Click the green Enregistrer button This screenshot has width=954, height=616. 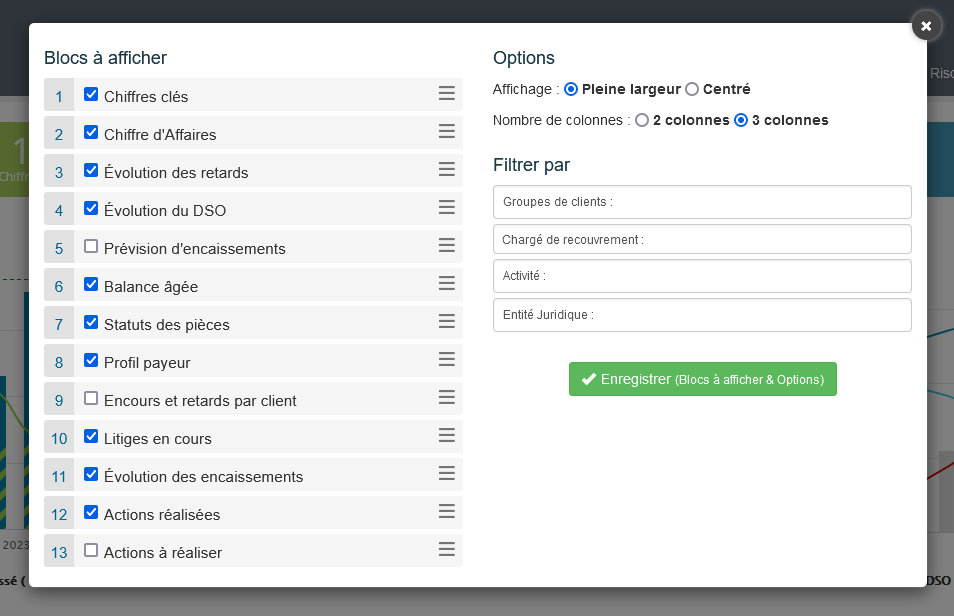[x=702, y=379]
